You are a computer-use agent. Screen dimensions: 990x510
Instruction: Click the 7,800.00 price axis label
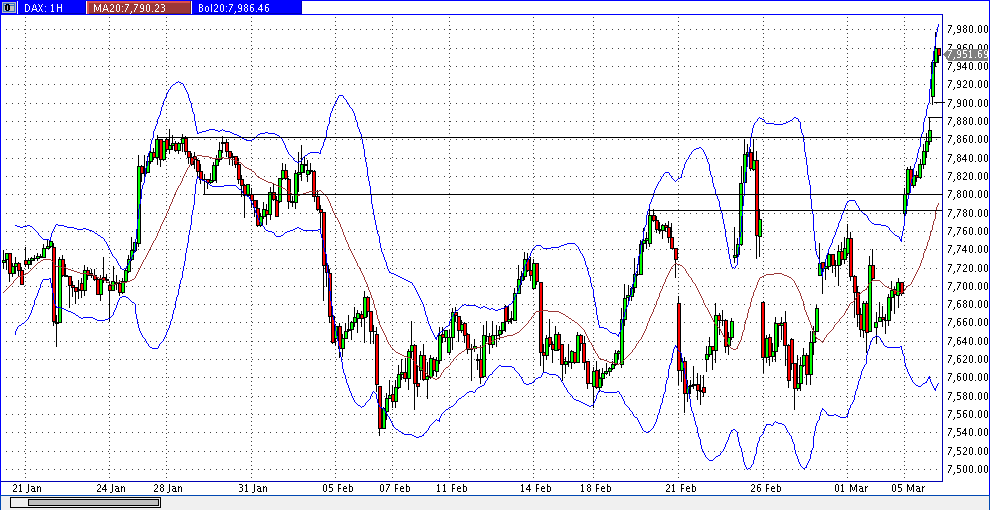tap(967, 194)
